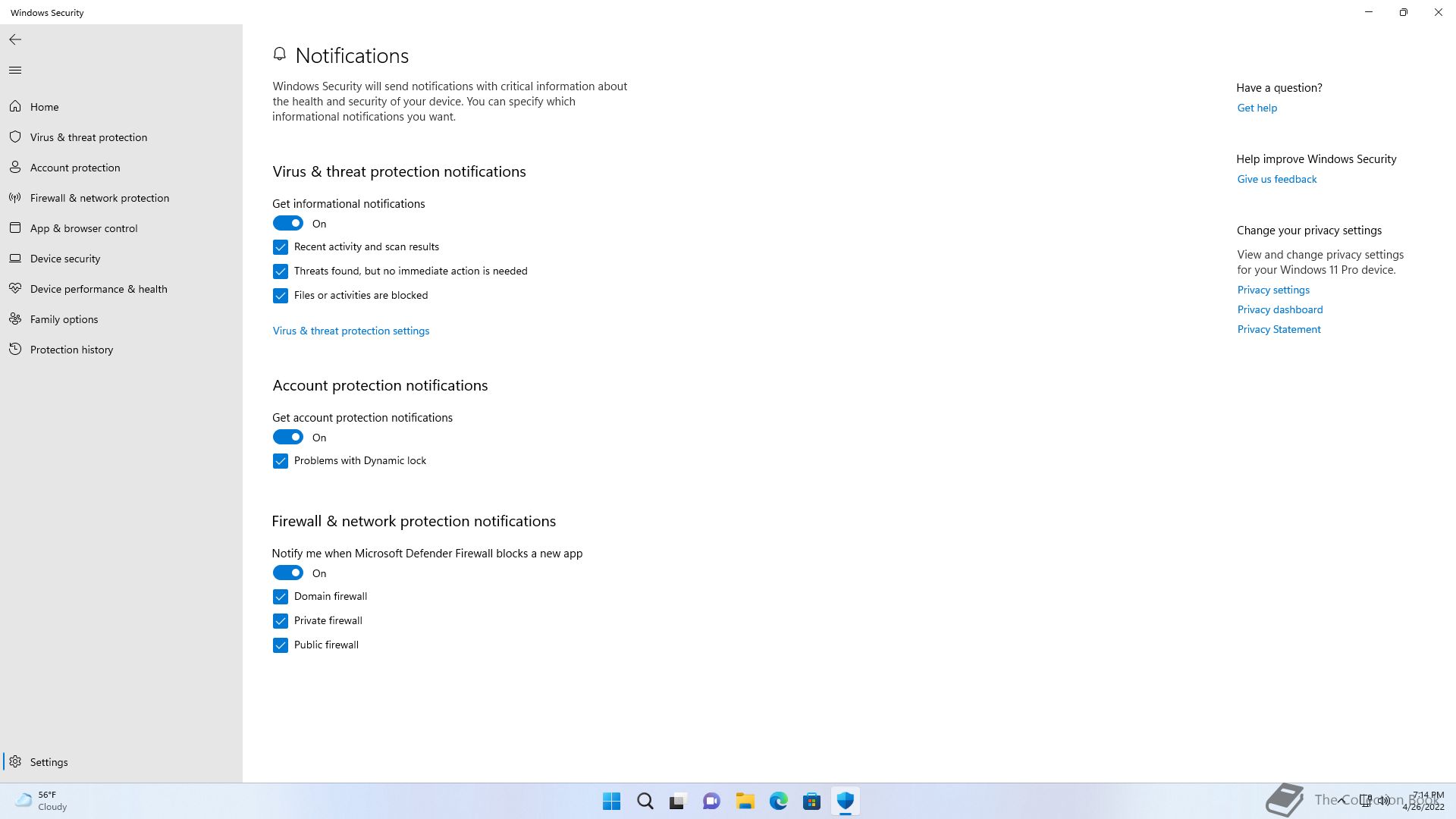Screen dimensions: 1456x819
Task: Click the Privacy dashboard link
Action: point(1279,310)
